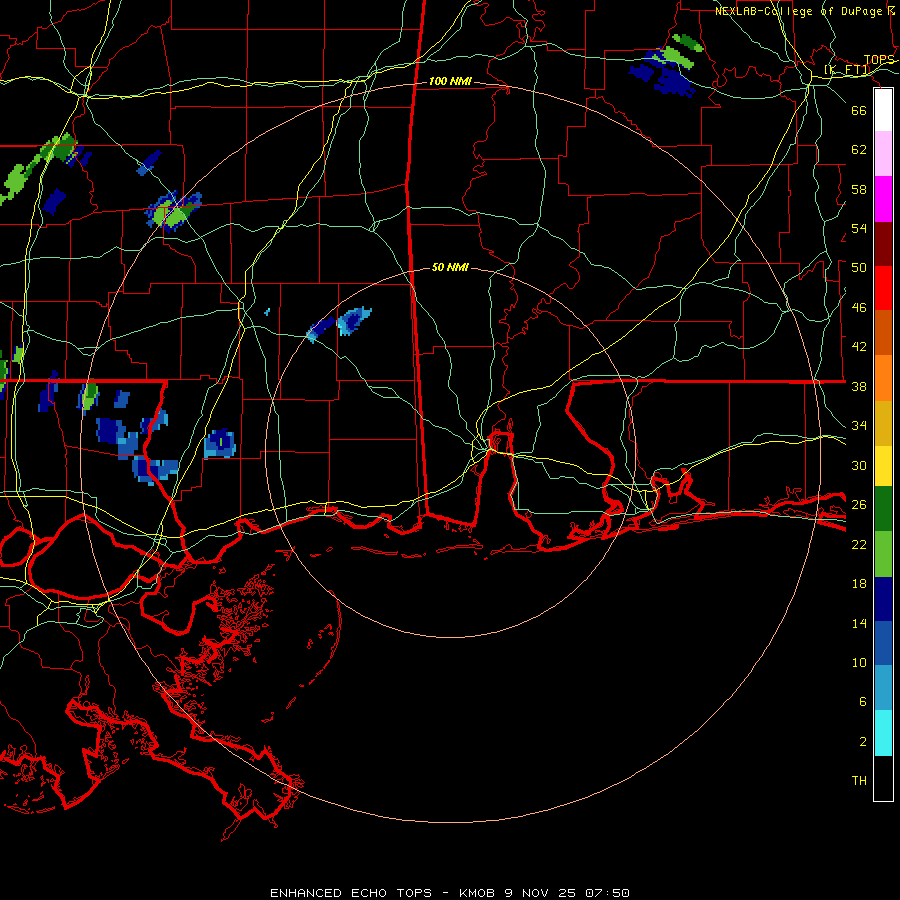This screenshot has height=900, width=900.
Task: Click the "100 NMI" range ring label
Action: pos(450,82)
